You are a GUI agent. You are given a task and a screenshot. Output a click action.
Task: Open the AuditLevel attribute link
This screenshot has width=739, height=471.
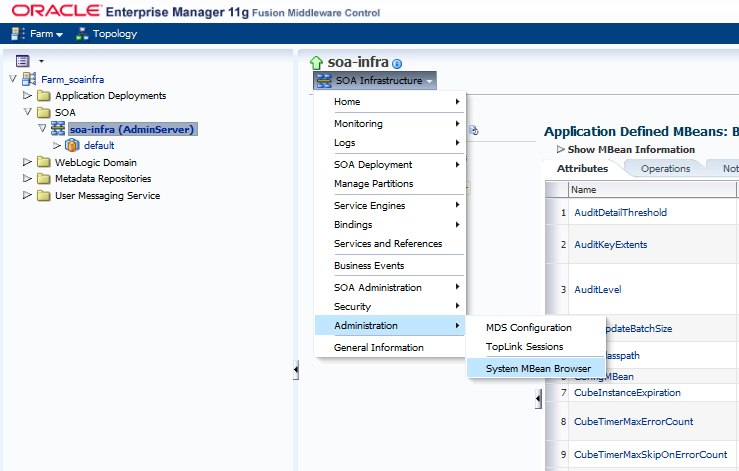coord(598,289)
